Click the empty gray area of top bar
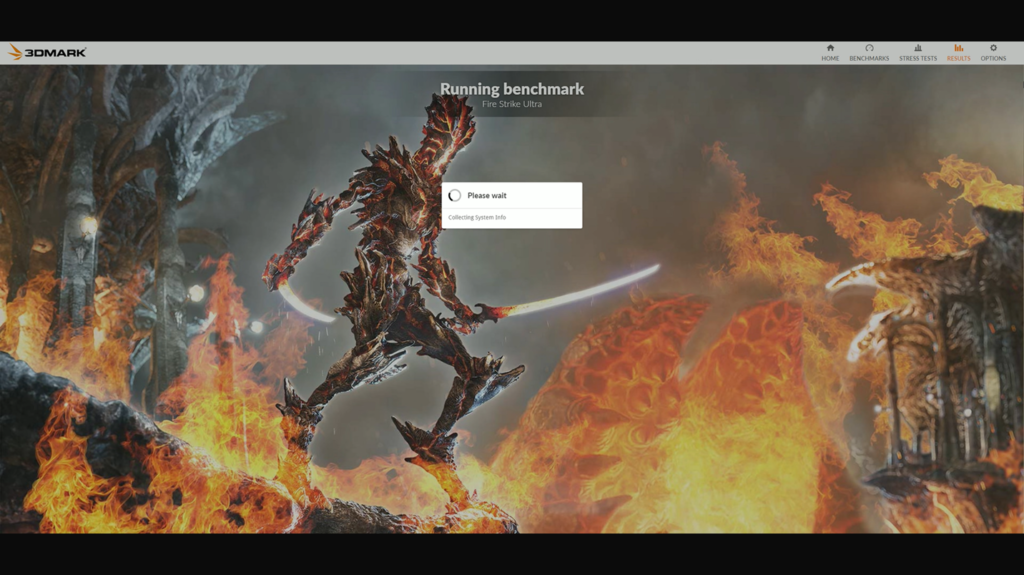 coord(450,52)
